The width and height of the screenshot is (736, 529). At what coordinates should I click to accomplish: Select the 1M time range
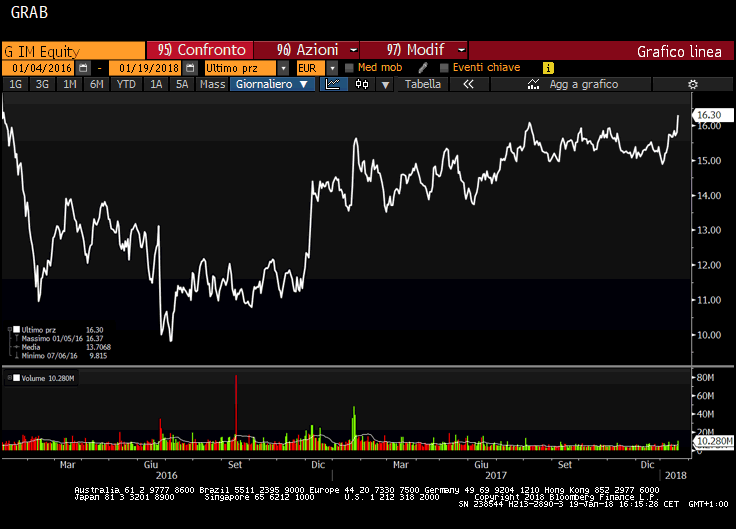69,84
